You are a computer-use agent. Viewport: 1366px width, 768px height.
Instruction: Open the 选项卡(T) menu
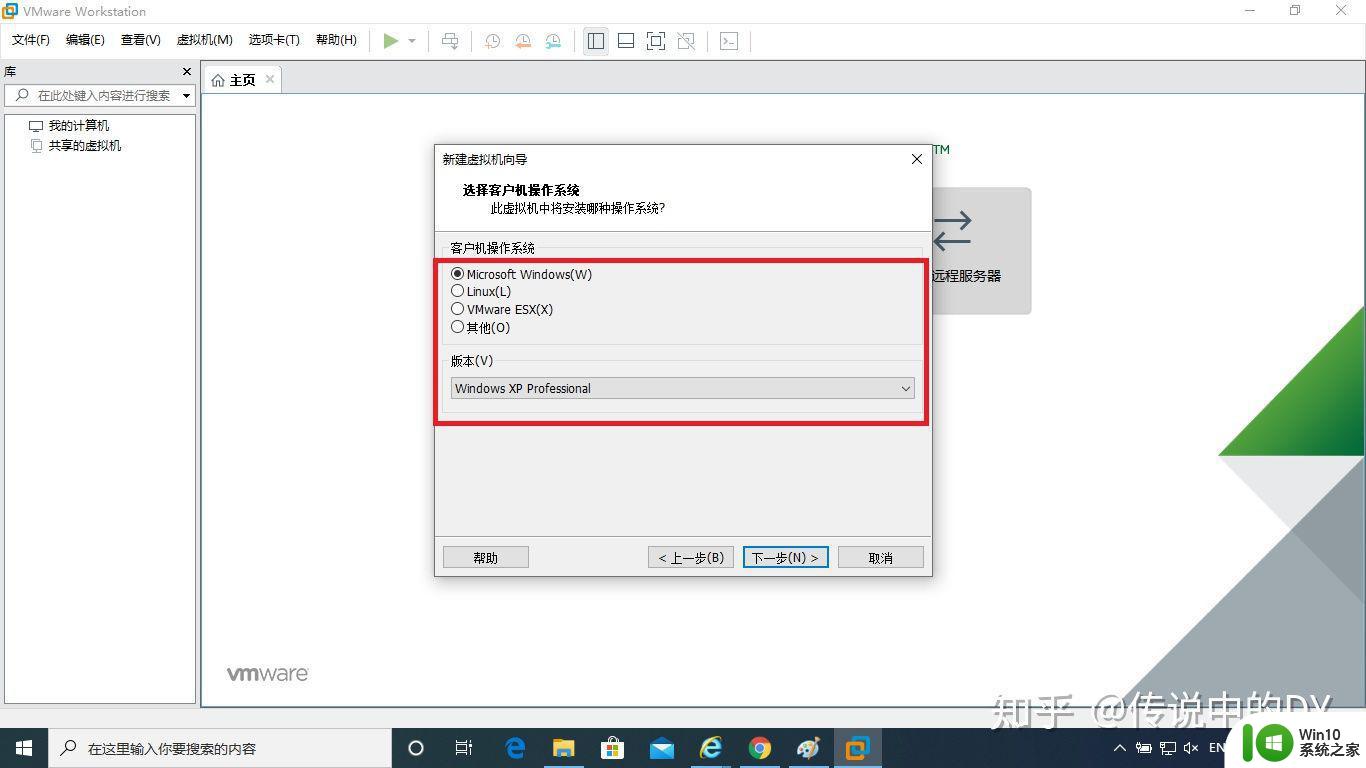pos(274,40)
